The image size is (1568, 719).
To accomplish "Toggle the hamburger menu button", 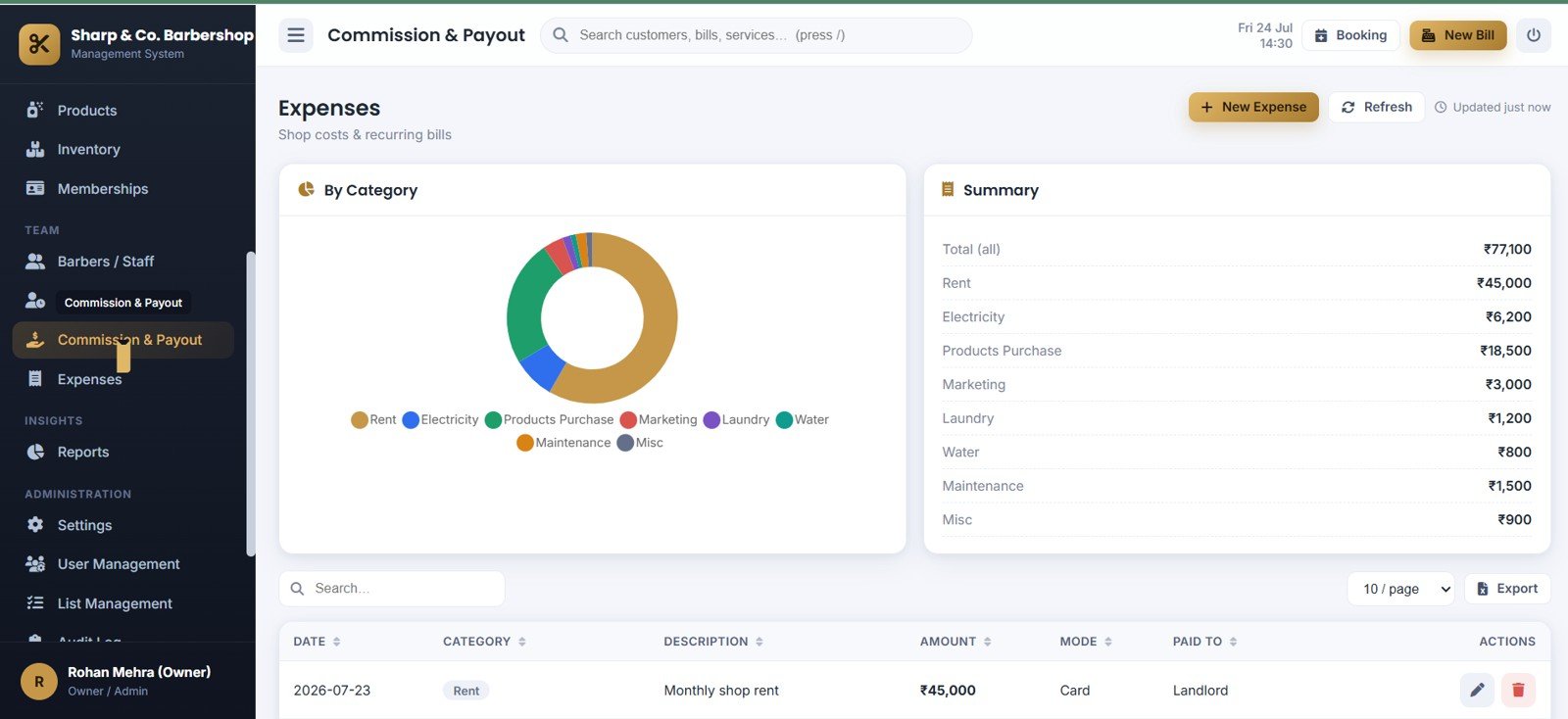I will click(x=296, y=35).
